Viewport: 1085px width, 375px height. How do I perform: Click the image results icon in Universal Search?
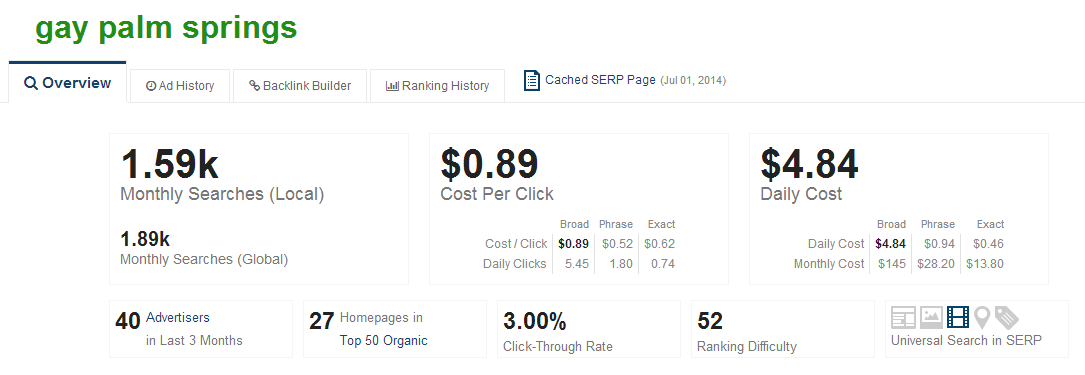coord(931,318)
